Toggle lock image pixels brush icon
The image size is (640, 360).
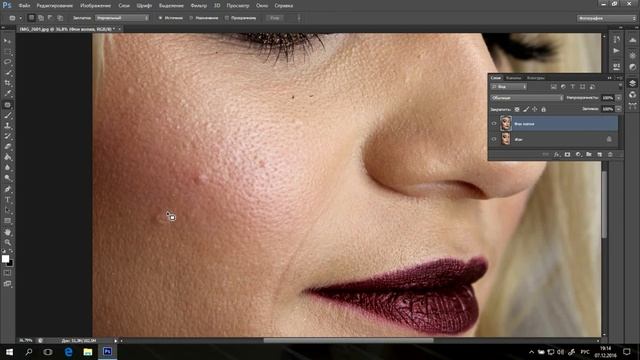(x=526, y=109)
